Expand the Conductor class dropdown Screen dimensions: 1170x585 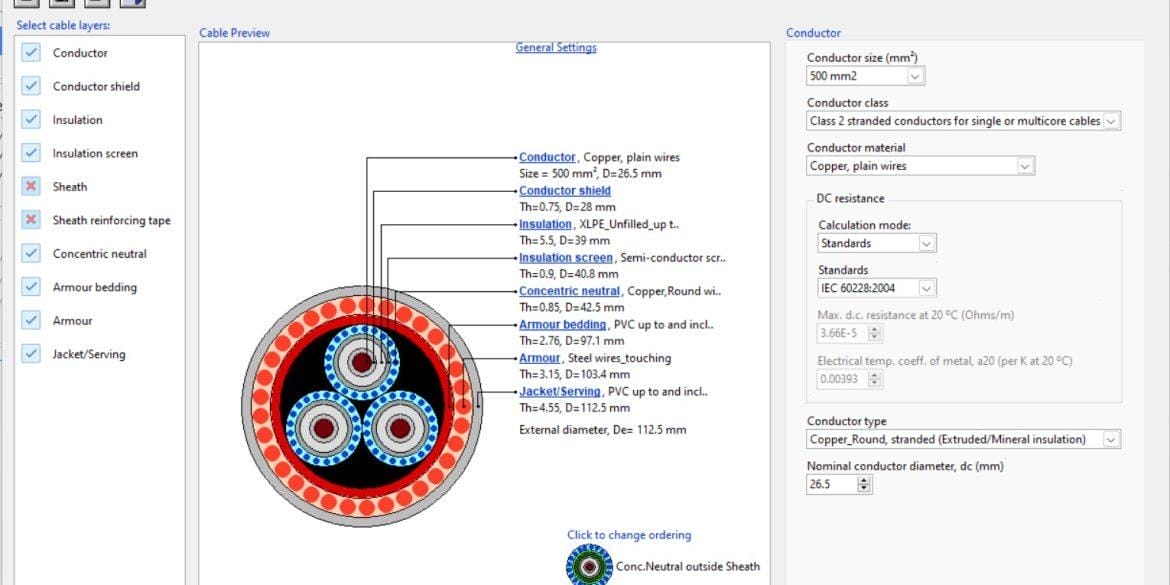tap(1111, 121)
